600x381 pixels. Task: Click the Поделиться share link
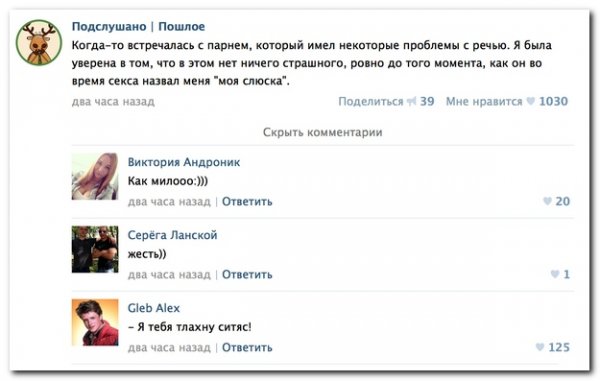coord(371,101)
